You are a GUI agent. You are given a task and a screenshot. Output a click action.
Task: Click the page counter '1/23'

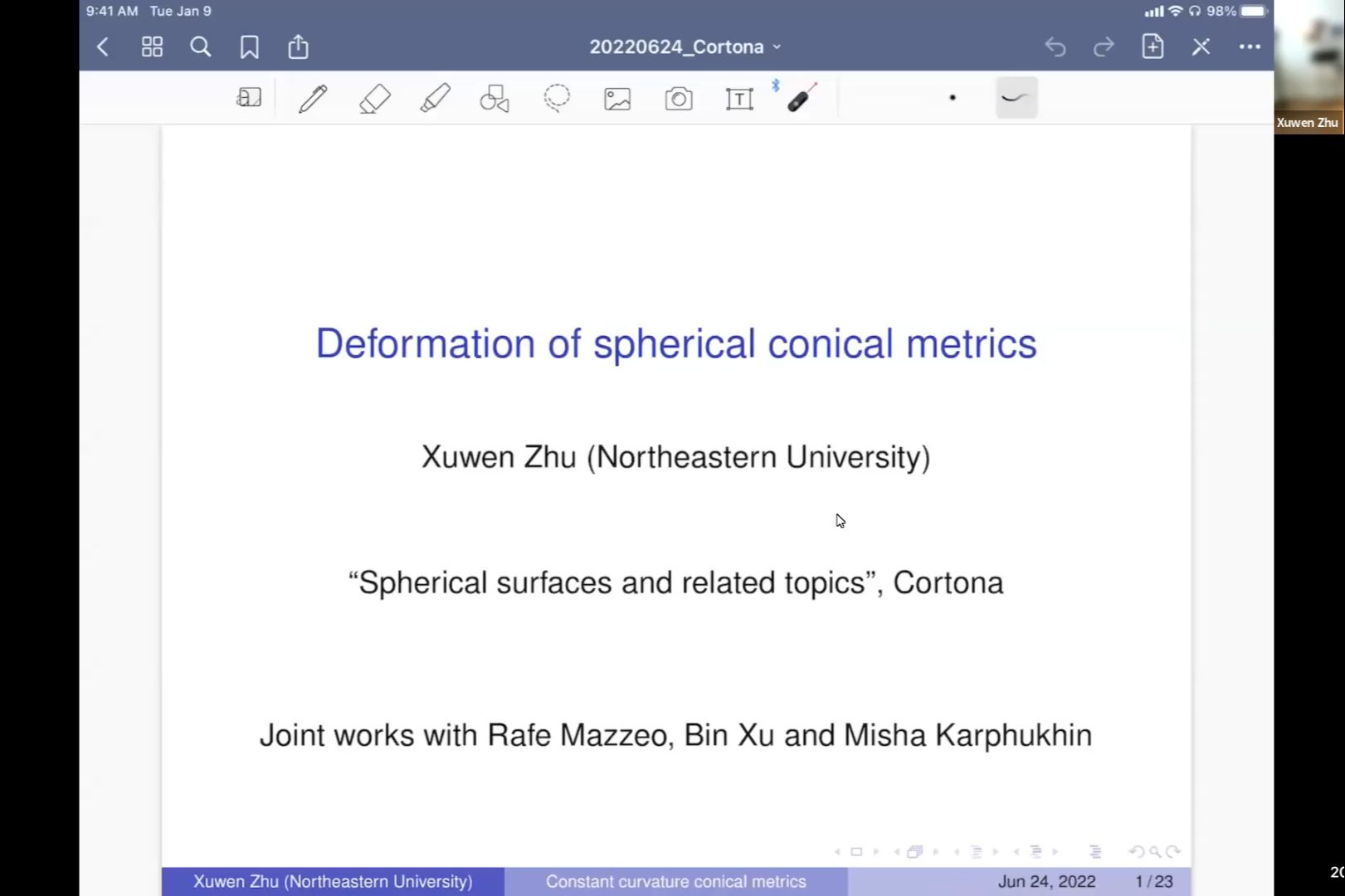[1154, 881]
